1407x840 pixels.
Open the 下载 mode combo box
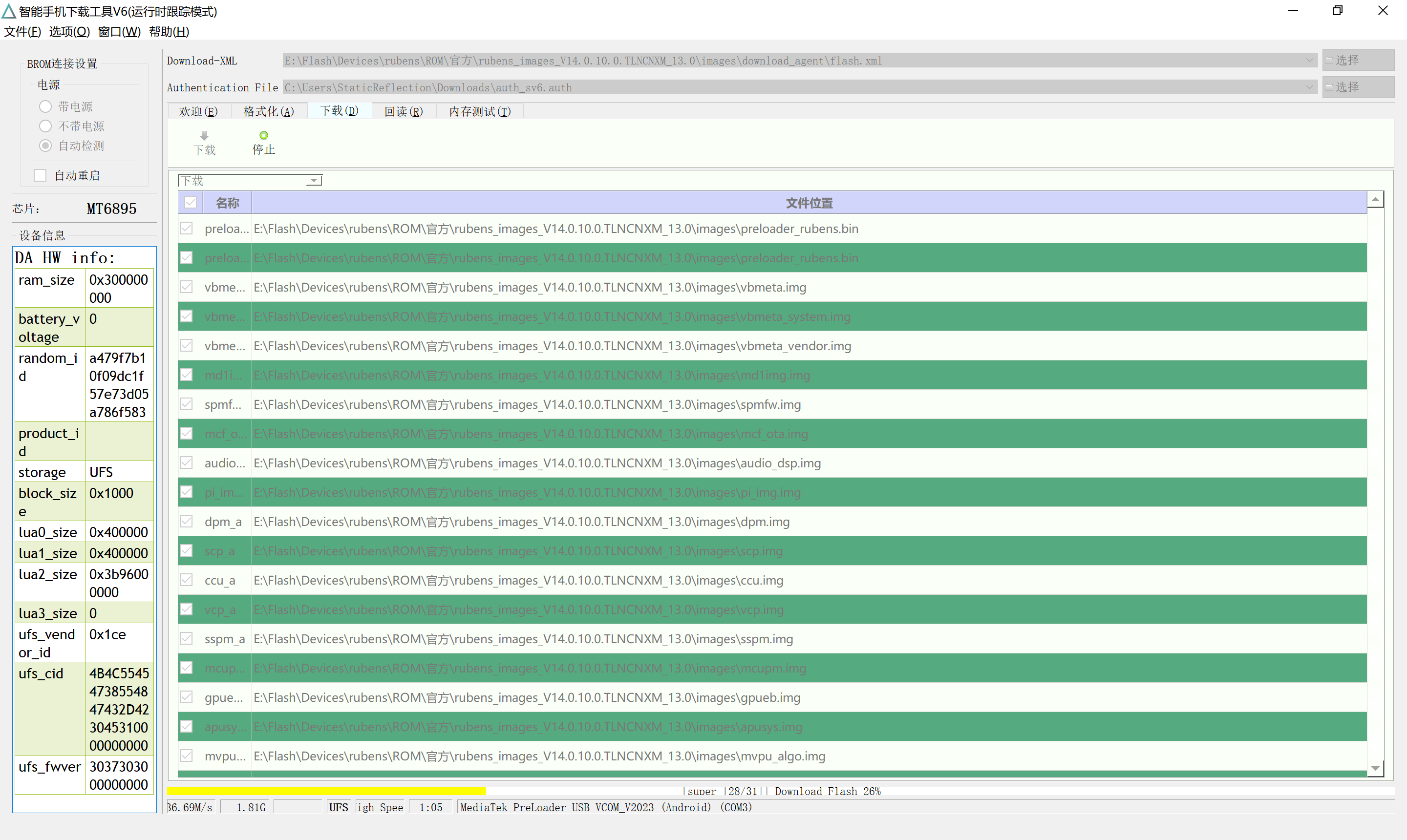250,181
